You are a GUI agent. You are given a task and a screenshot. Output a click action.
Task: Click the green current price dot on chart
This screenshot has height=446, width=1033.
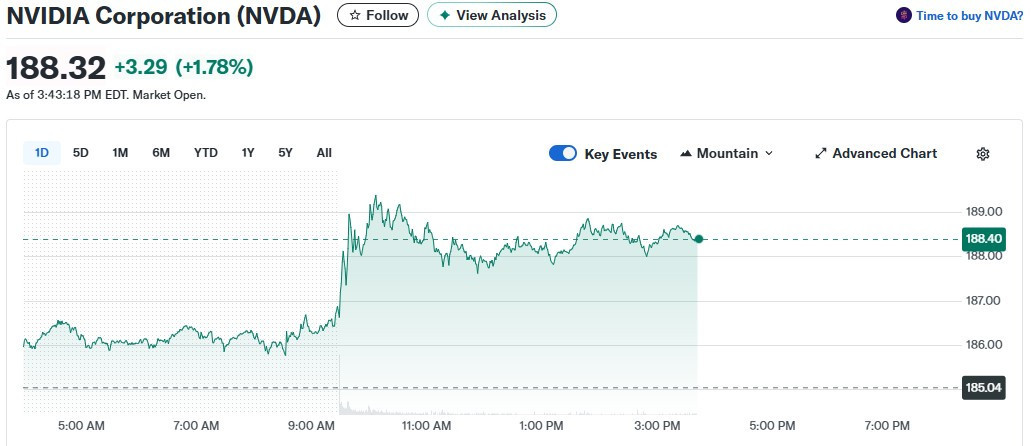[x=698, y=239]
